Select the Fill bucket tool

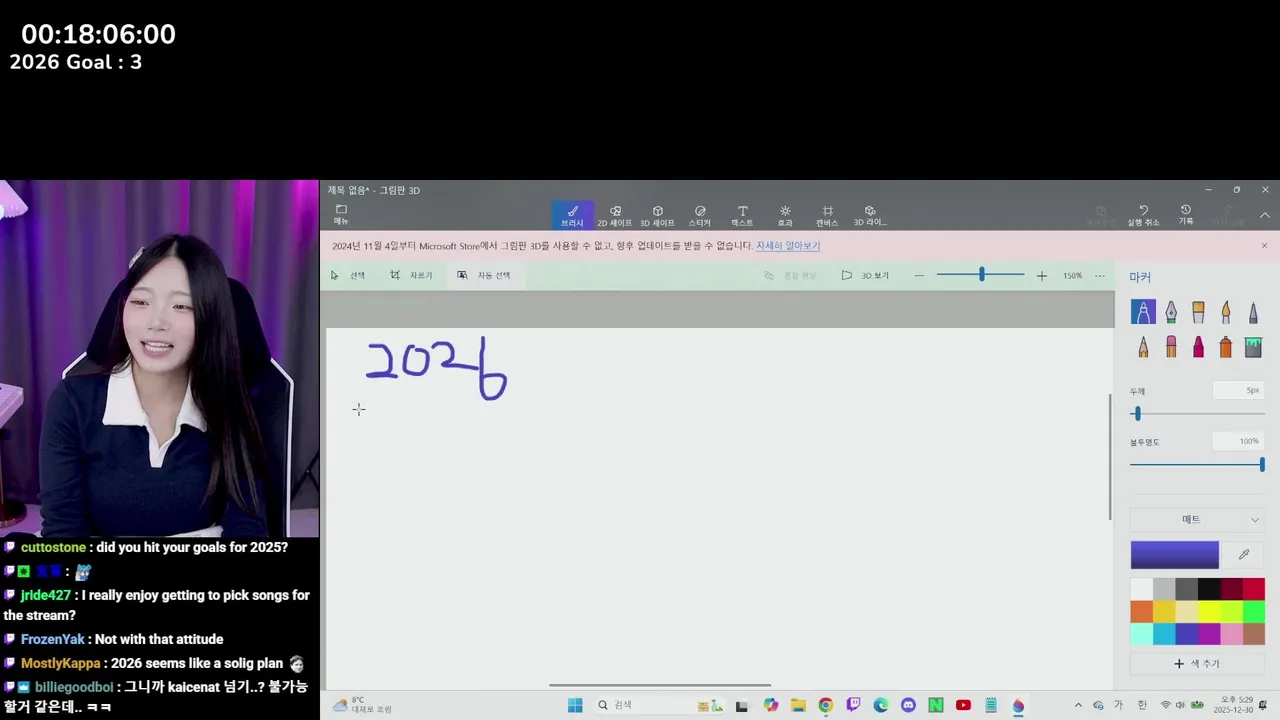[1253, 347]
